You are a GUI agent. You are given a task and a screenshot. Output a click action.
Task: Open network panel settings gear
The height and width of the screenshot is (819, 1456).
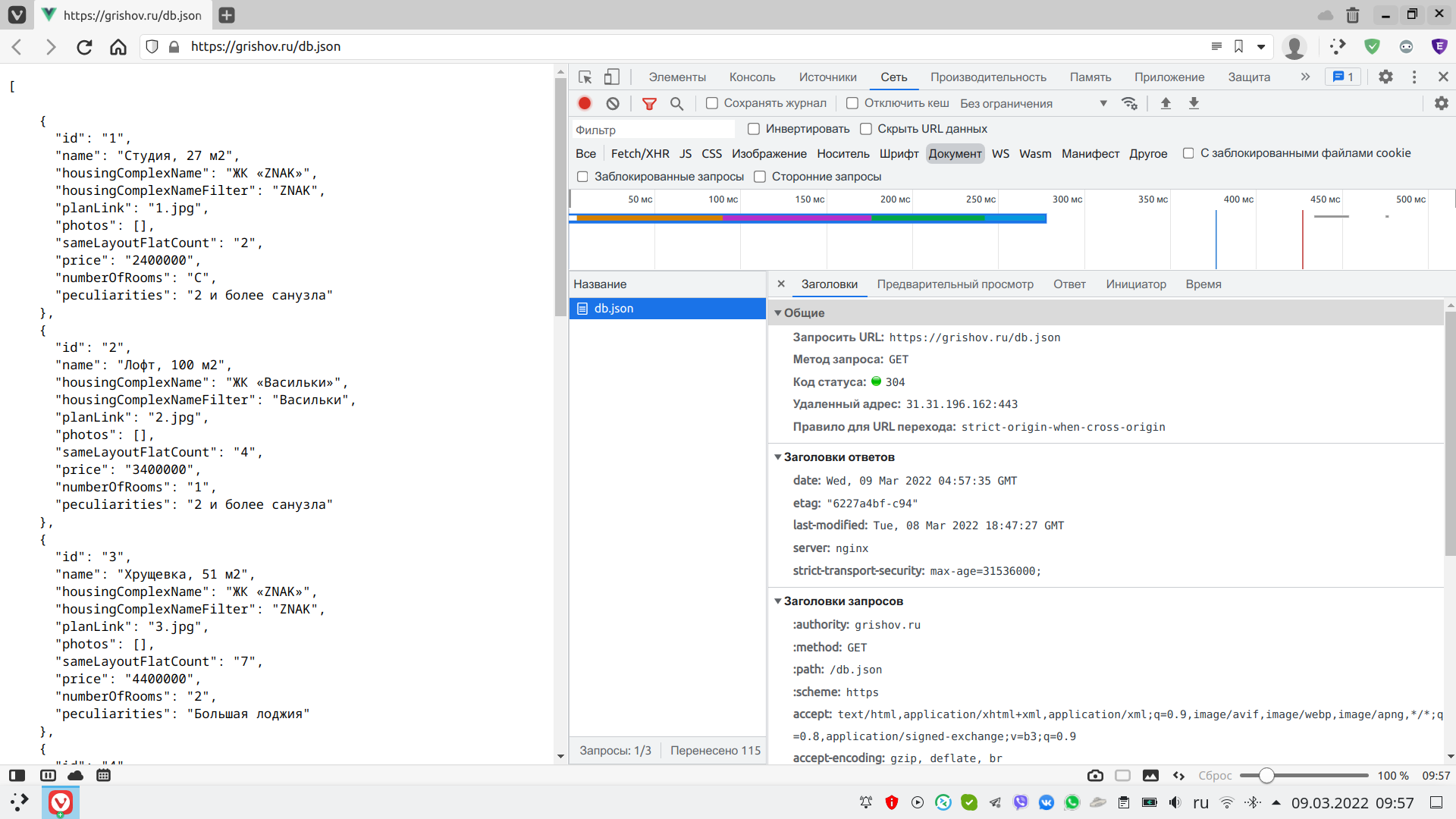[x=1442, y=103]
